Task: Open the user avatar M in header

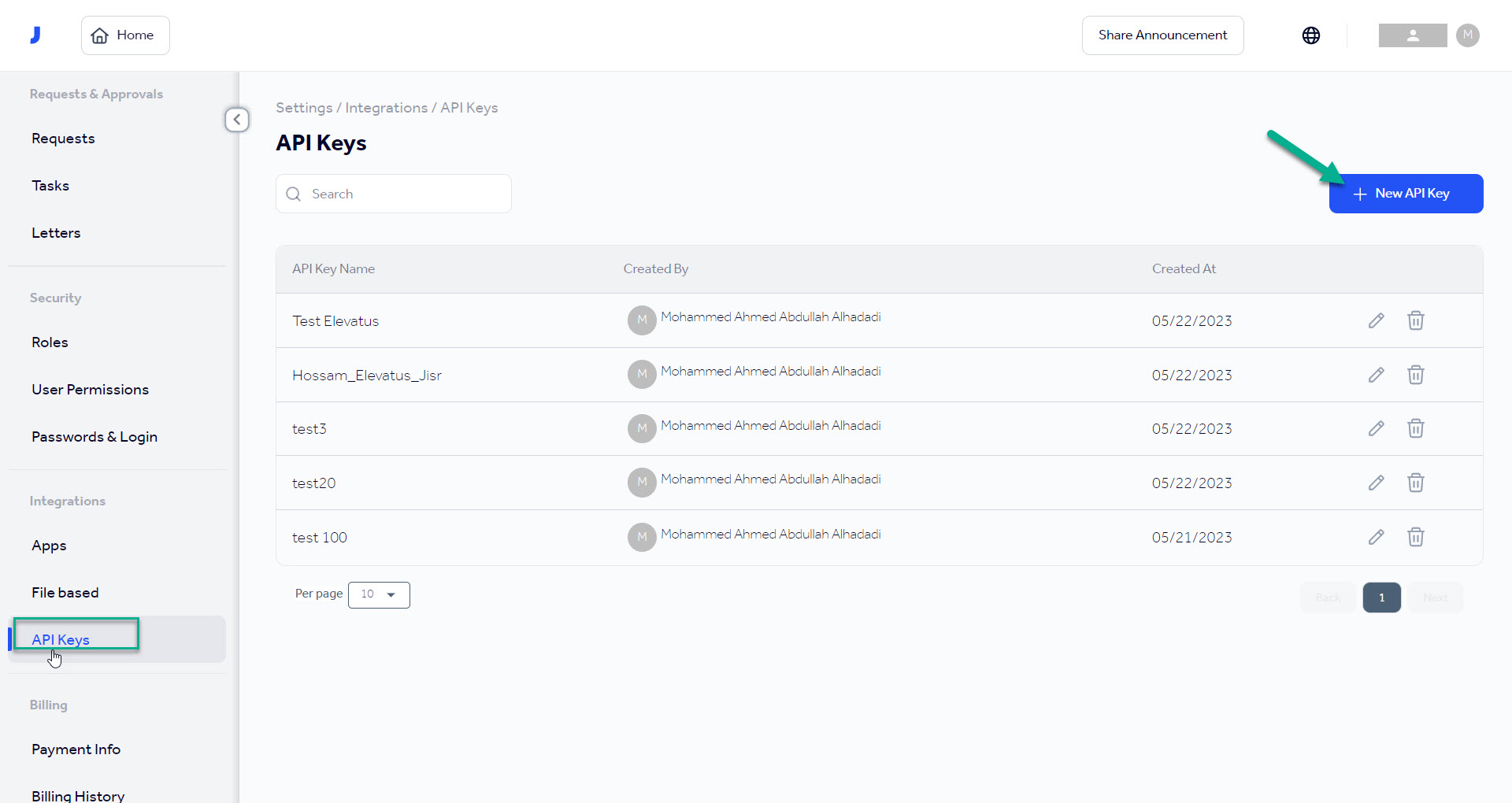Action: click(x=1467, y=35)
